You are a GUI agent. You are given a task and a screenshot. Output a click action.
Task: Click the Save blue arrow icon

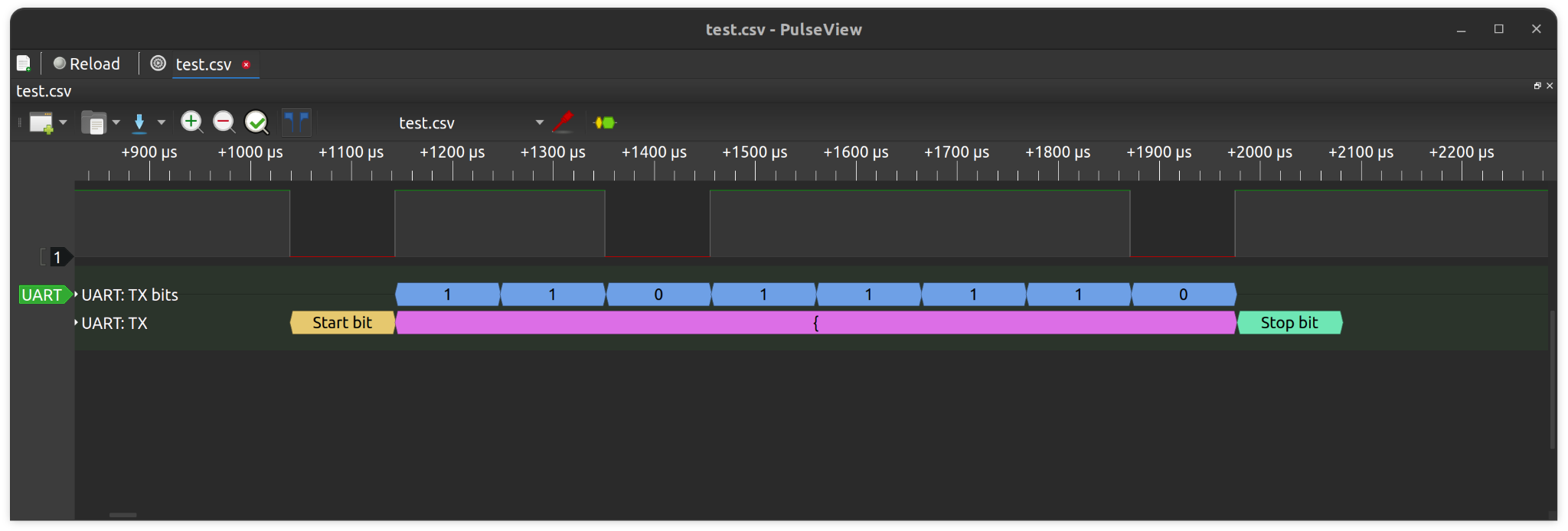139,122
